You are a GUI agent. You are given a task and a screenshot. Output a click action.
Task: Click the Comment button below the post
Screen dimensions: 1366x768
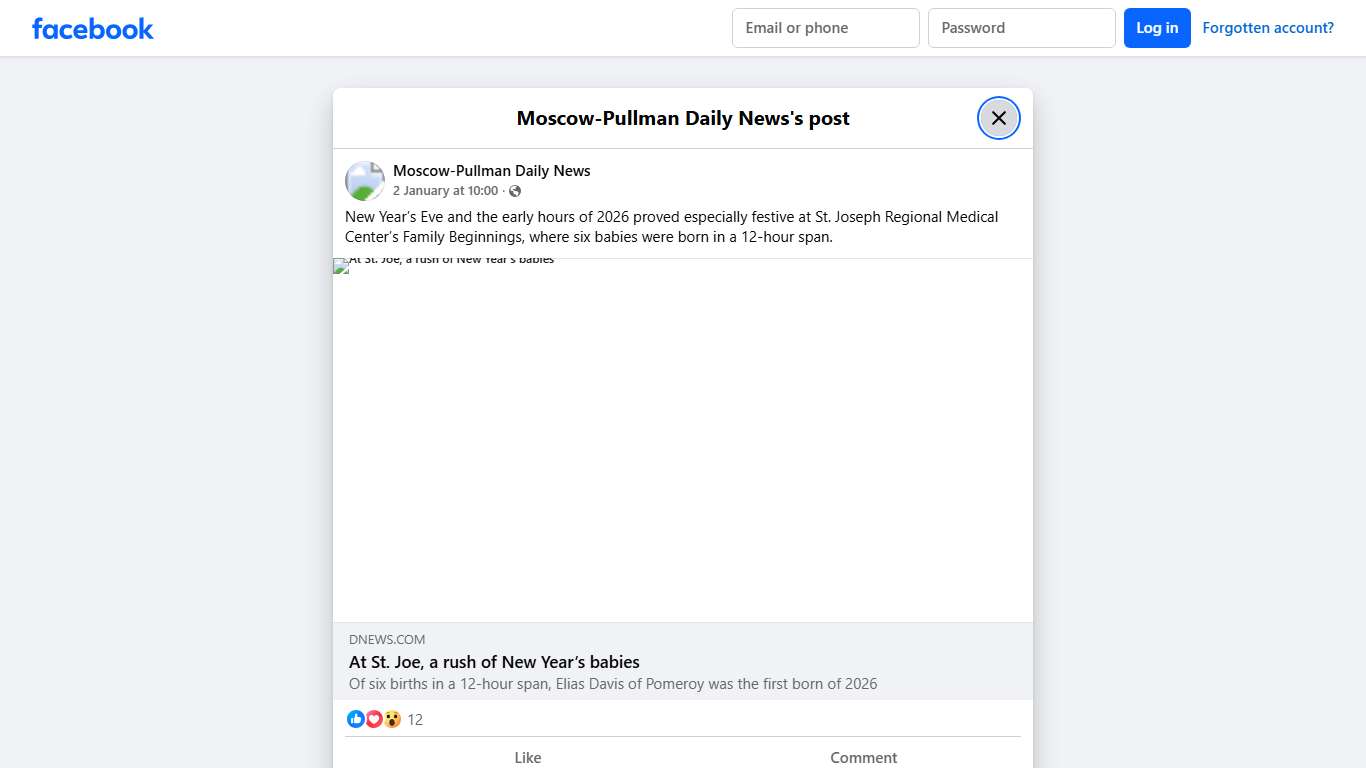(x=863, y=757)
